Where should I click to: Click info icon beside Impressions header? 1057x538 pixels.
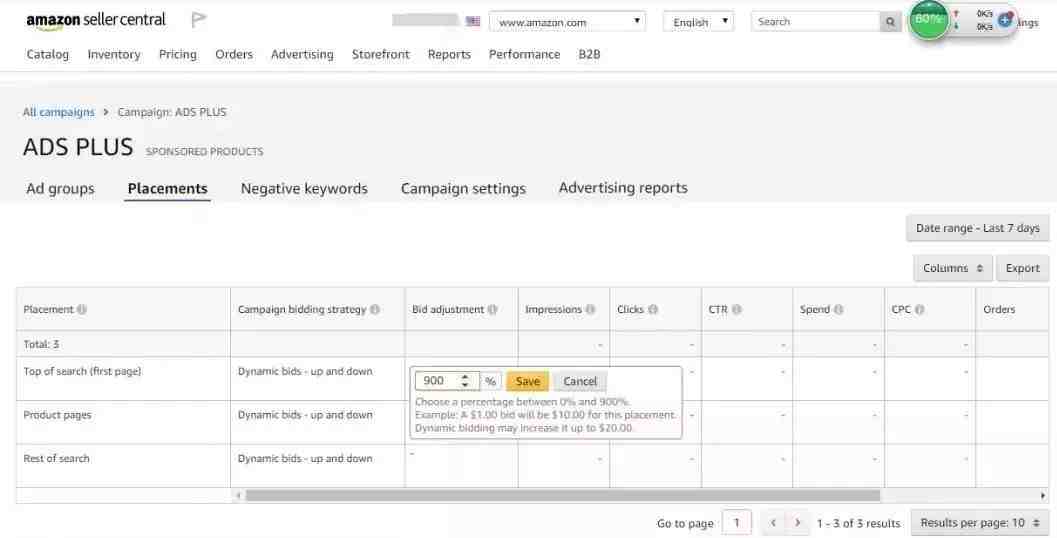(x=590, y=309)
